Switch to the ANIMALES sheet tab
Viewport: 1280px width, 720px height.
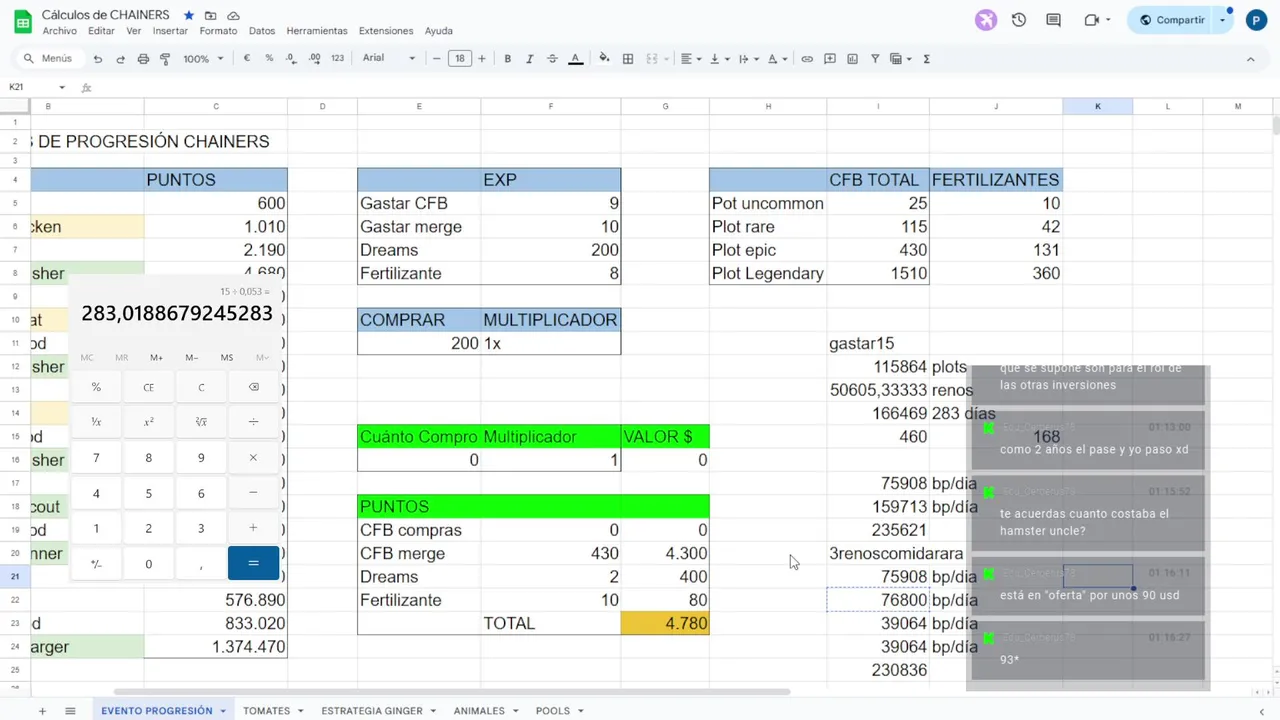tap(485, 711)
